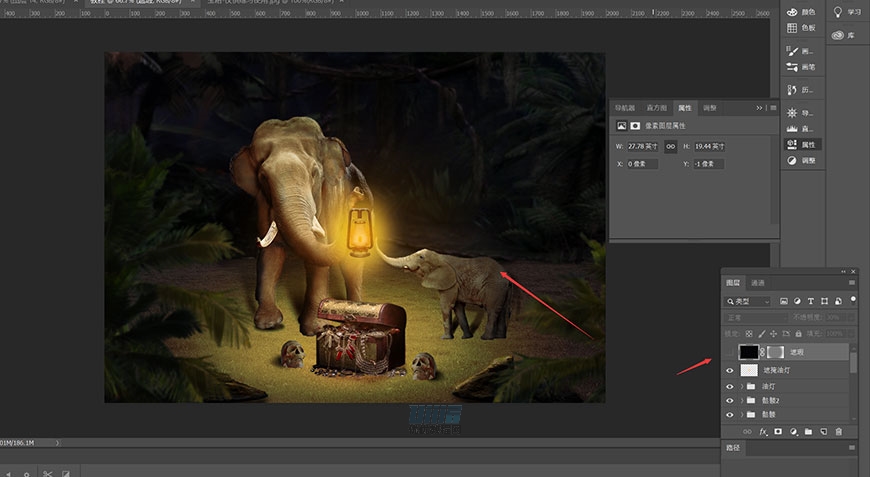The height and width of the screenshot is (477, 870).
Task: Open the Layers panel flyout menu
Action: [852, 283]
